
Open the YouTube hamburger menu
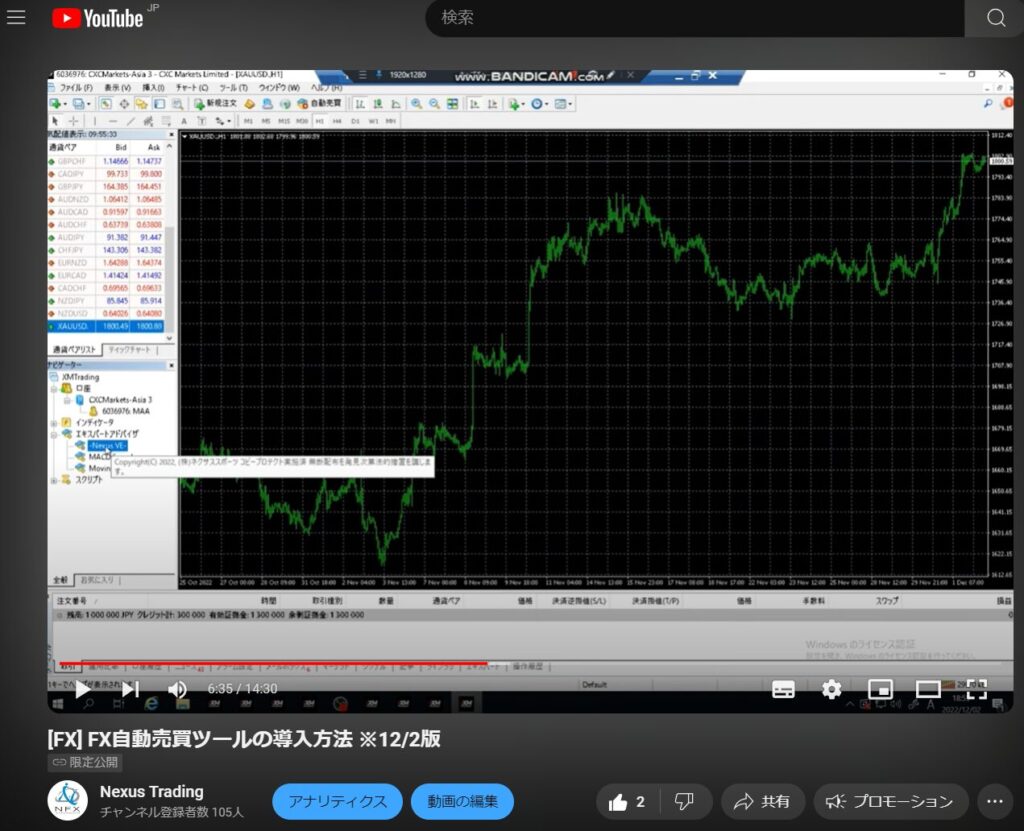click(x=16, y=18)
